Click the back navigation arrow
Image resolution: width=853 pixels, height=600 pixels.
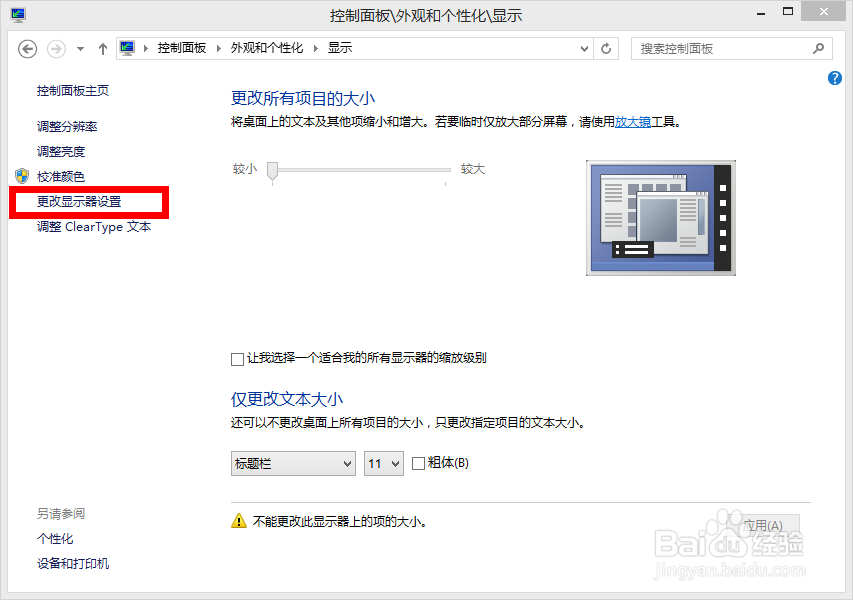[27, 48]
